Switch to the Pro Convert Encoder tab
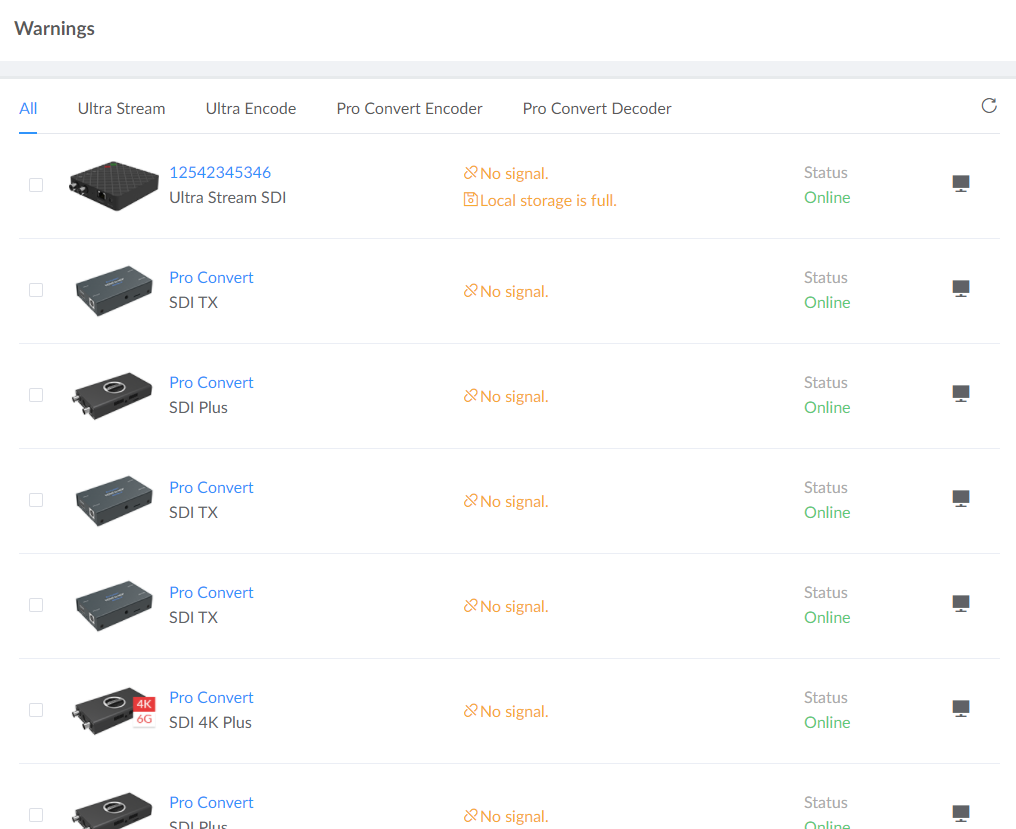 [409, 108]
